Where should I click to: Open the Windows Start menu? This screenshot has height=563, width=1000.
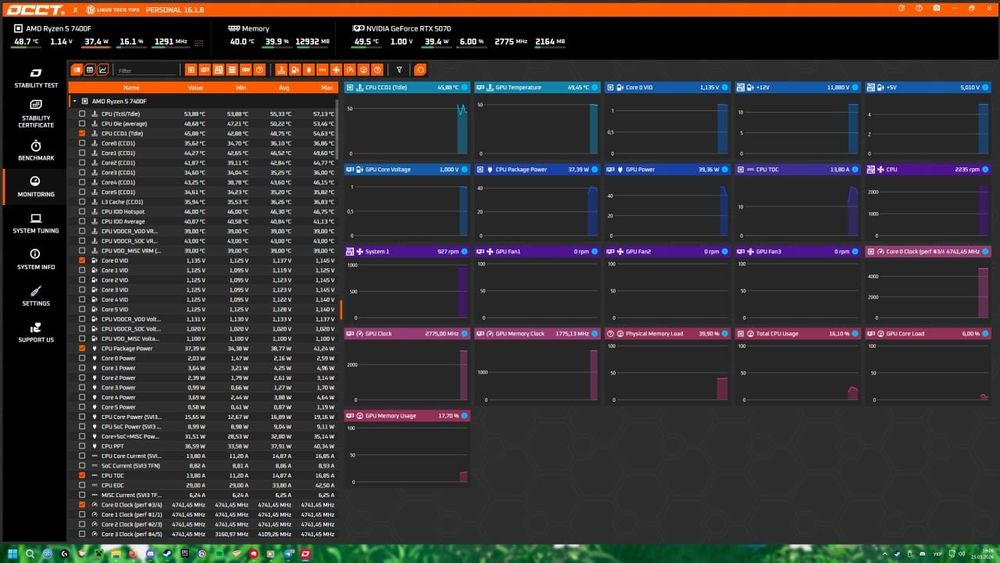point(11,553)
